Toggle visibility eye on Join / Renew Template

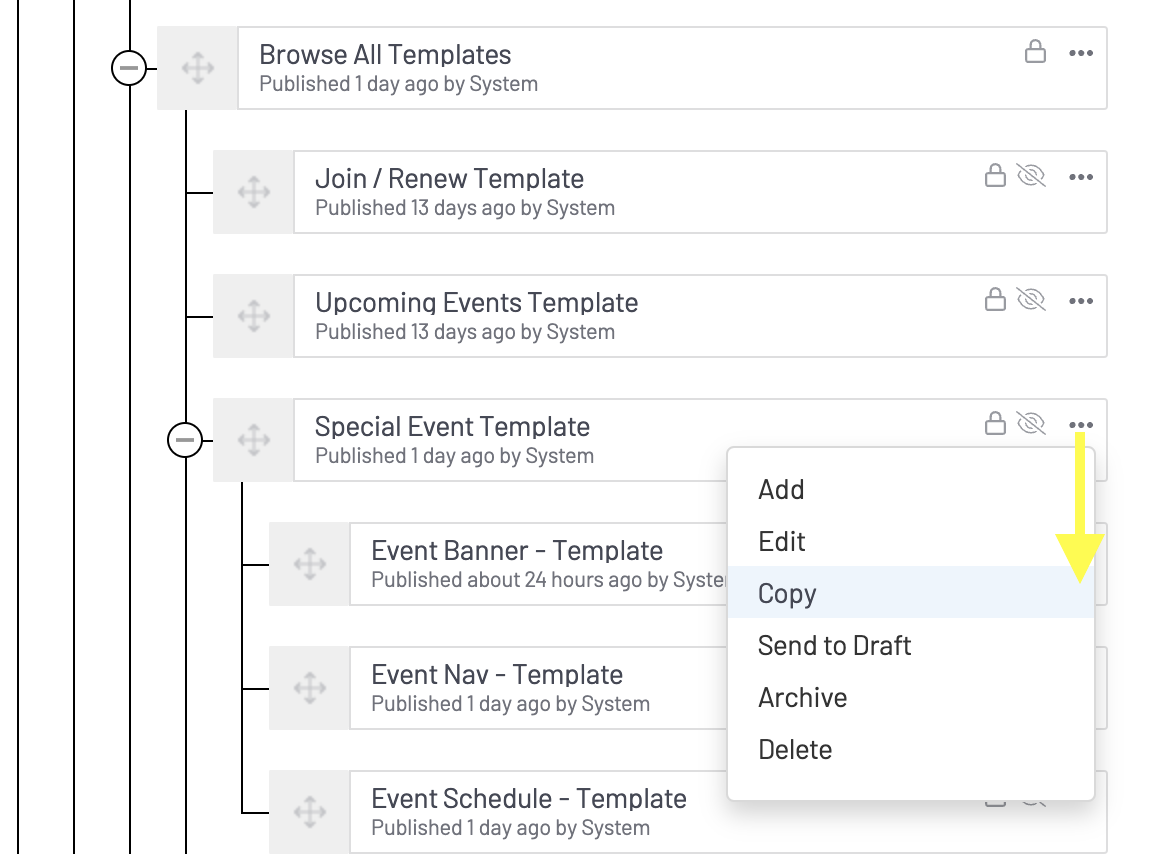[x=1030, y=176]
